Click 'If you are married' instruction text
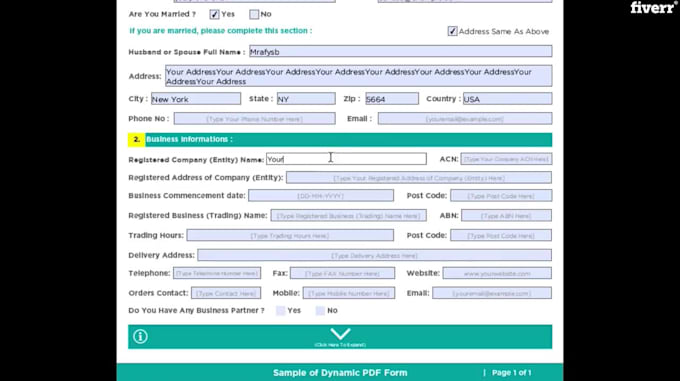Image resolution: width=680 pixels, height=381 pixels. point(220,31)
